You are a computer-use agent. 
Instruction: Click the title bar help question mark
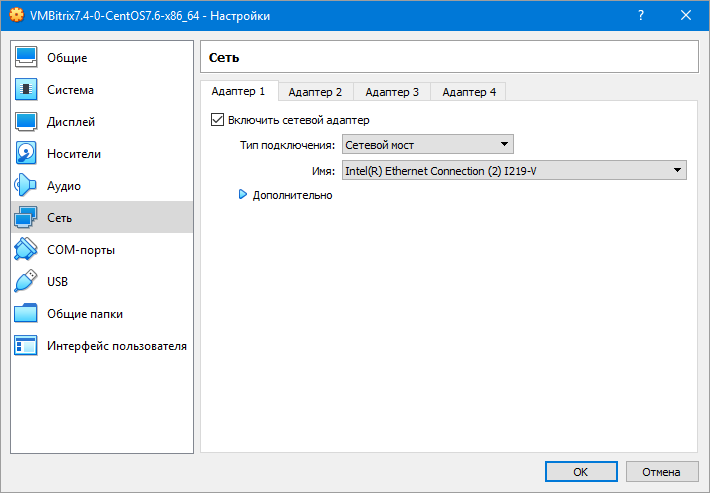(x=640, y=16)
